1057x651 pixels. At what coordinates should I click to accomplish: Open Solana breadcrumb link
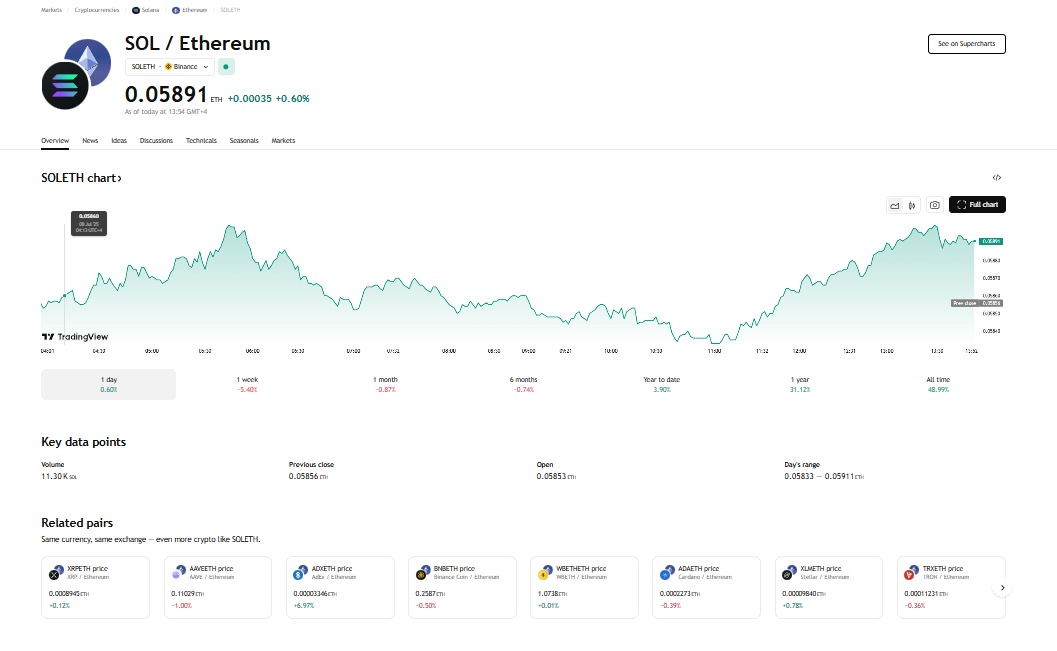coord(146,10)
